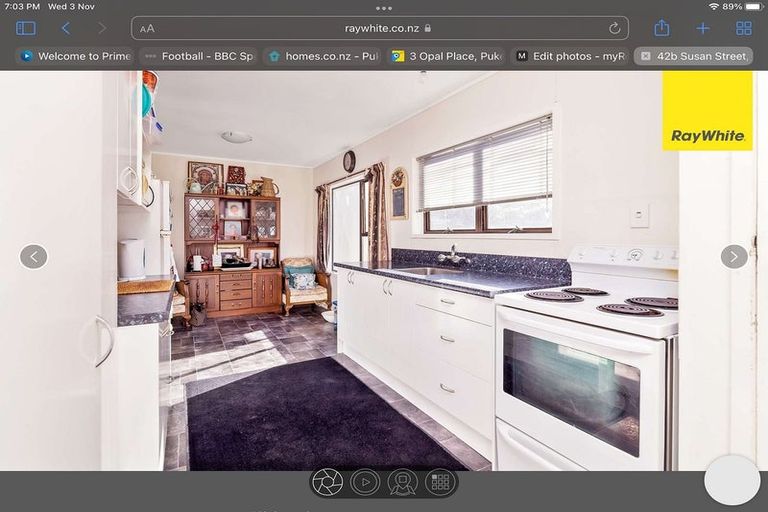The height and width of the screenshot is (512, 768).
Task: Close the 42b Susan Street tab
Action: [646, 56]
